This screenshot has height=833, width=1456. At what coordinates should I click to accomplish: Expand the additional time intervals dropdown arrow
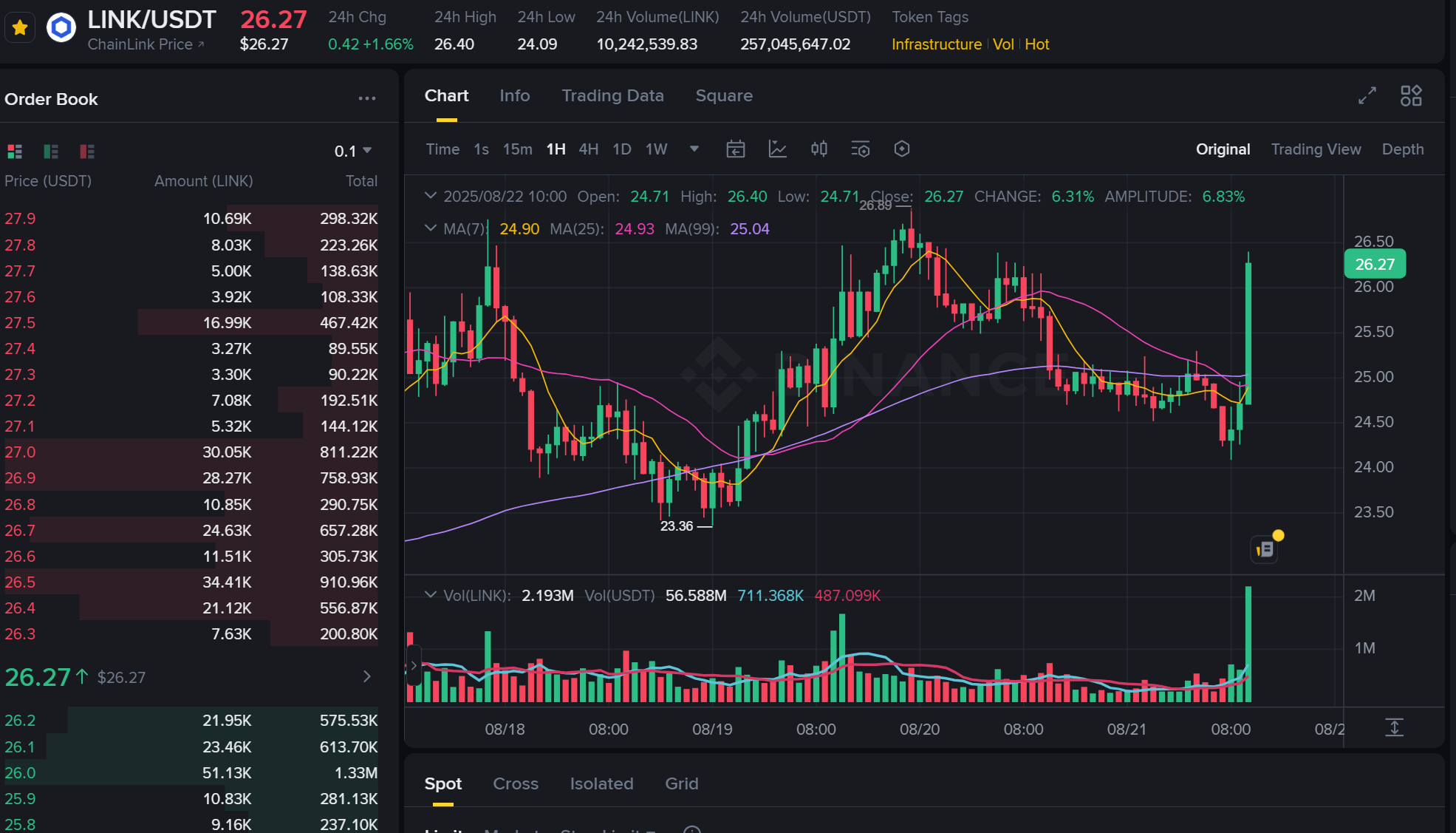click(694, 149)
